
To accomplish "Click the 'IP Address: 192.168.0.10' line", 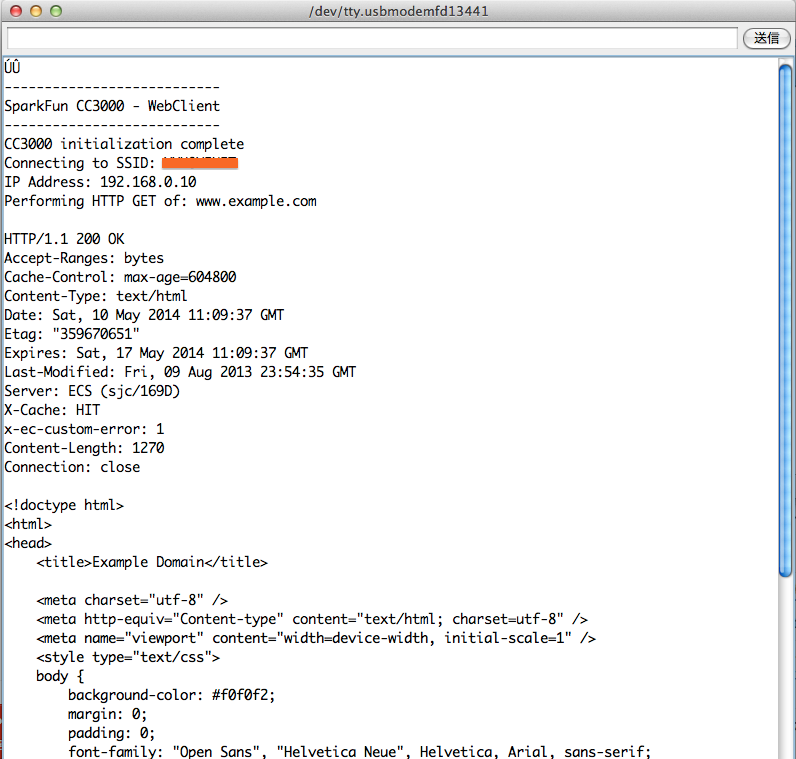I will [x=101, y=182].
